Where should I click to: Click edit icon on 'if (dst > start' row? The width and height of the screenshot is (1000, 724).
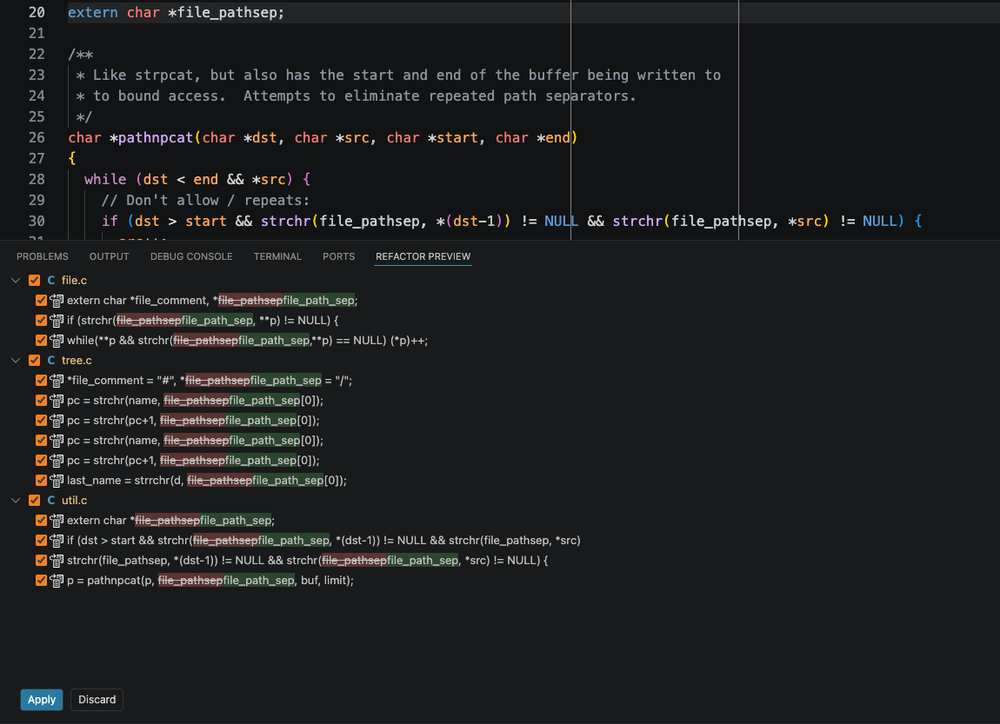pyautogui.click(x=57, y=540)
